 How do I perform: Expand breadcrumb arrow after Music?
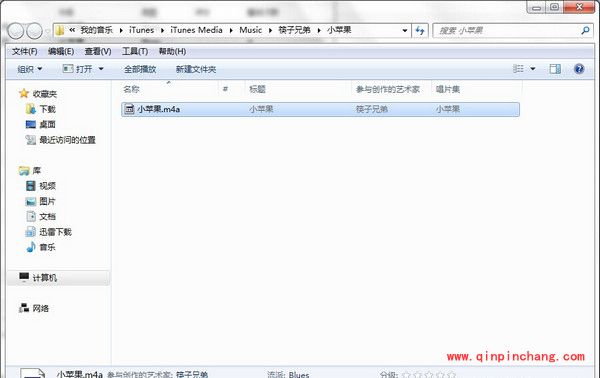(270, 30)
